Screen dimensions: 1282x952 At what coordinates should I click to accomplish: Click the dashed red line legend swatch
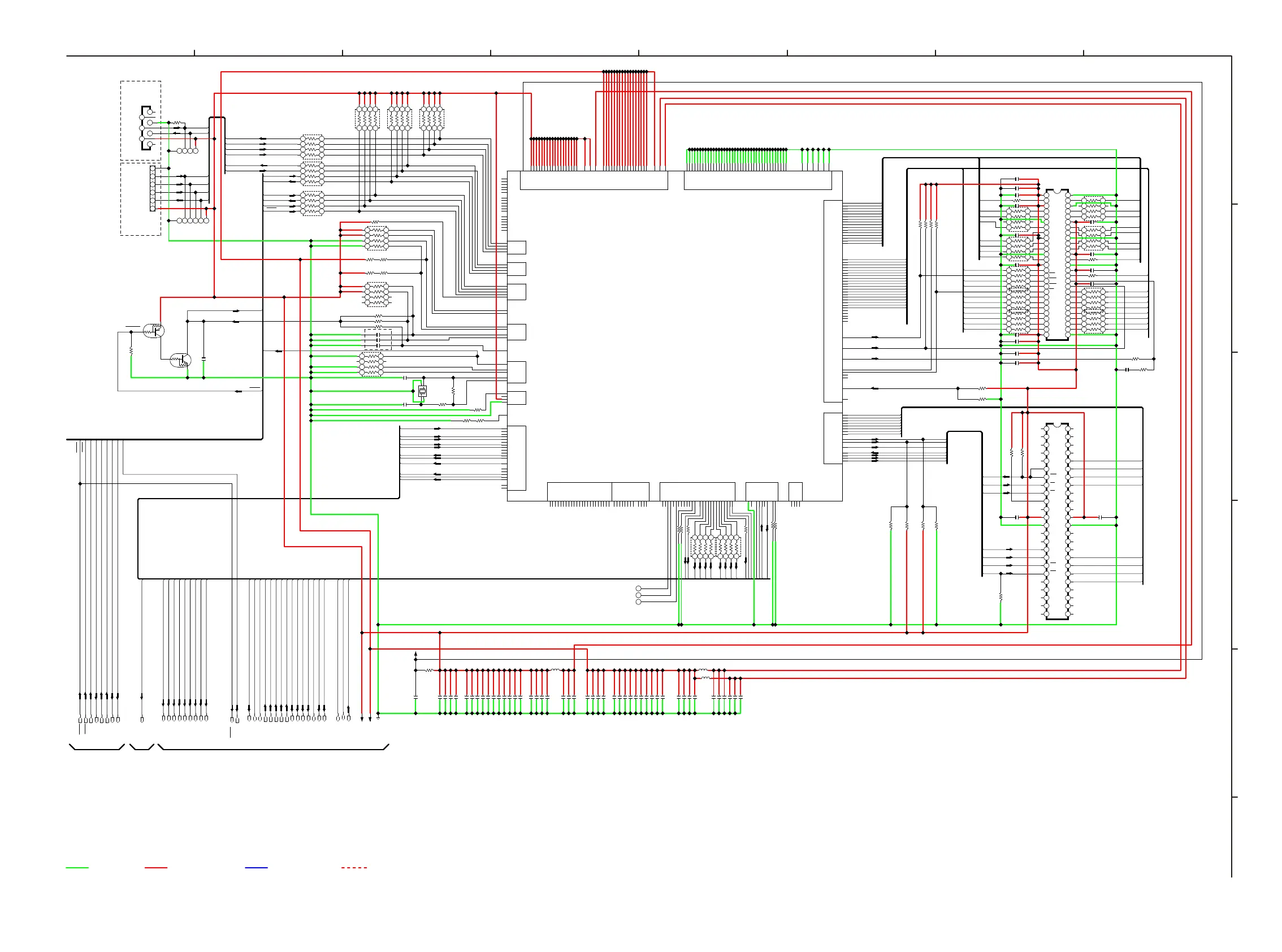354,867
